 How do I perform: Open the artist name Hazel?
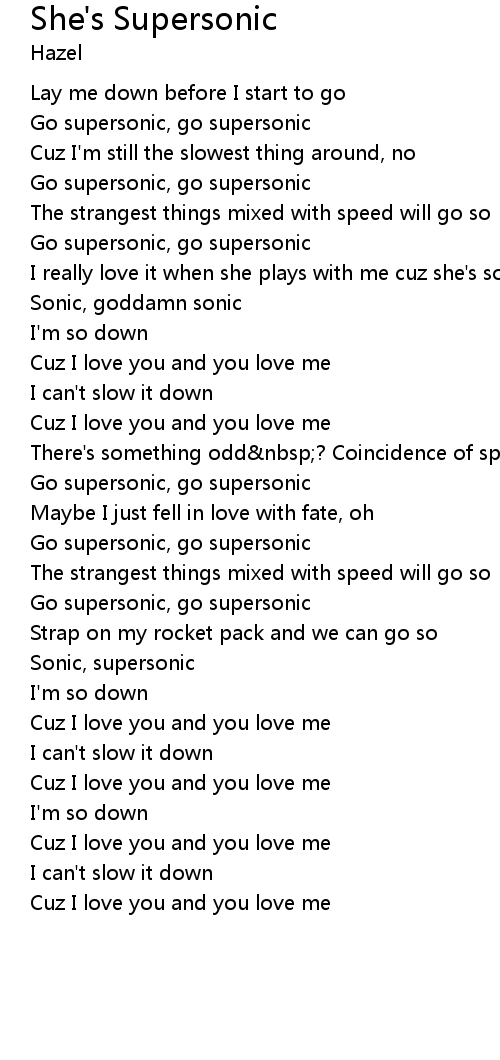coord(56,53)
